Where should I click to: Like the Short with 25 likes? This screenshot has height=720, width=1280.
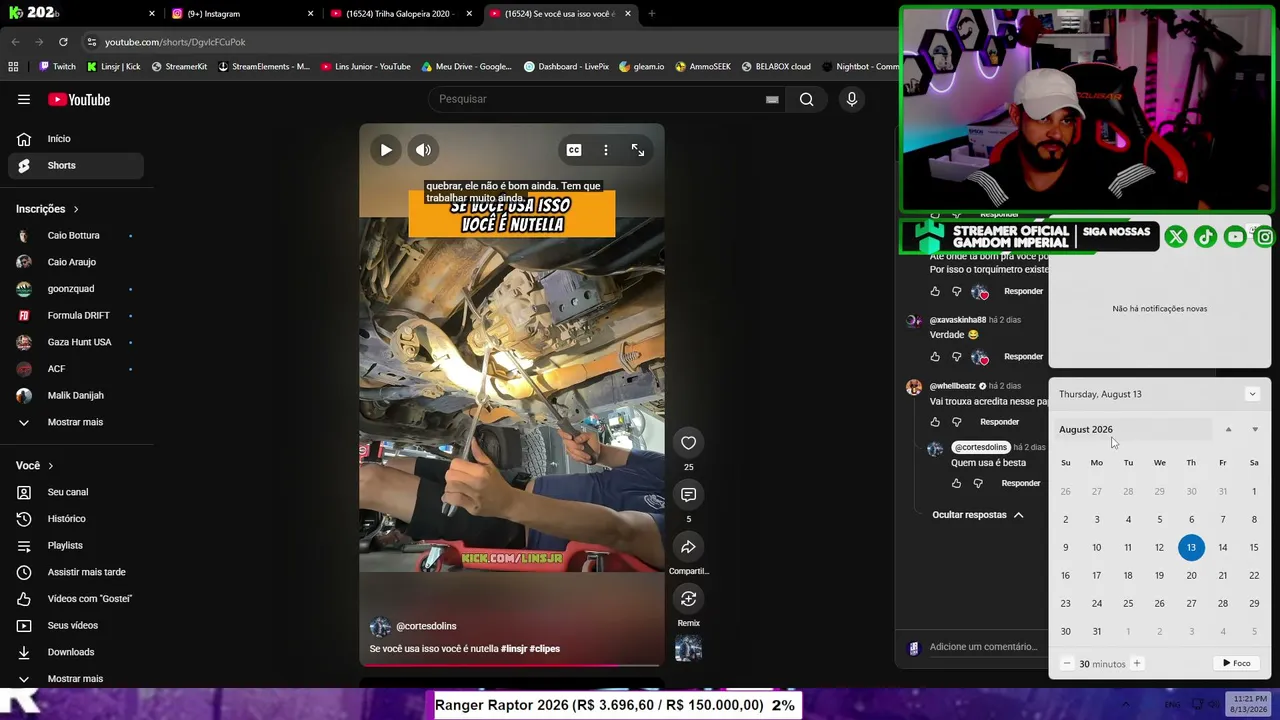tap(688, 443)
